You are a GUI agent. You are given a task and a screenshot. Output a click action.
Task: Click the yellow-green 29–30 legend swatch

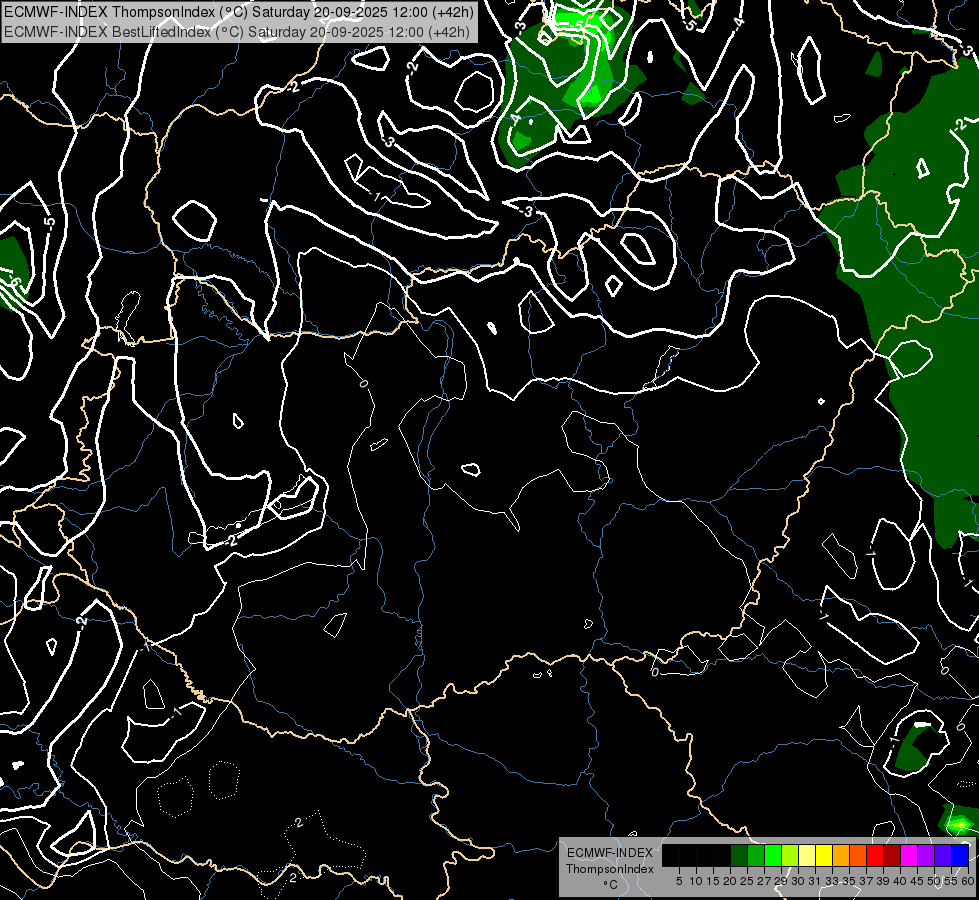(x=790, y=855)
